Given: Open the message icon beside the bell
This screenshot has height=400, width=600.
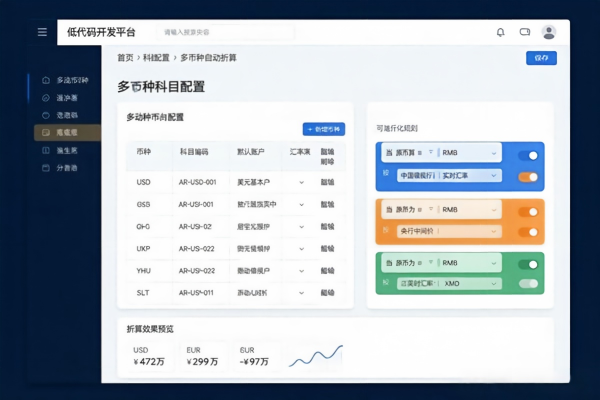Looking at the screenshot, I should [525, 32].
